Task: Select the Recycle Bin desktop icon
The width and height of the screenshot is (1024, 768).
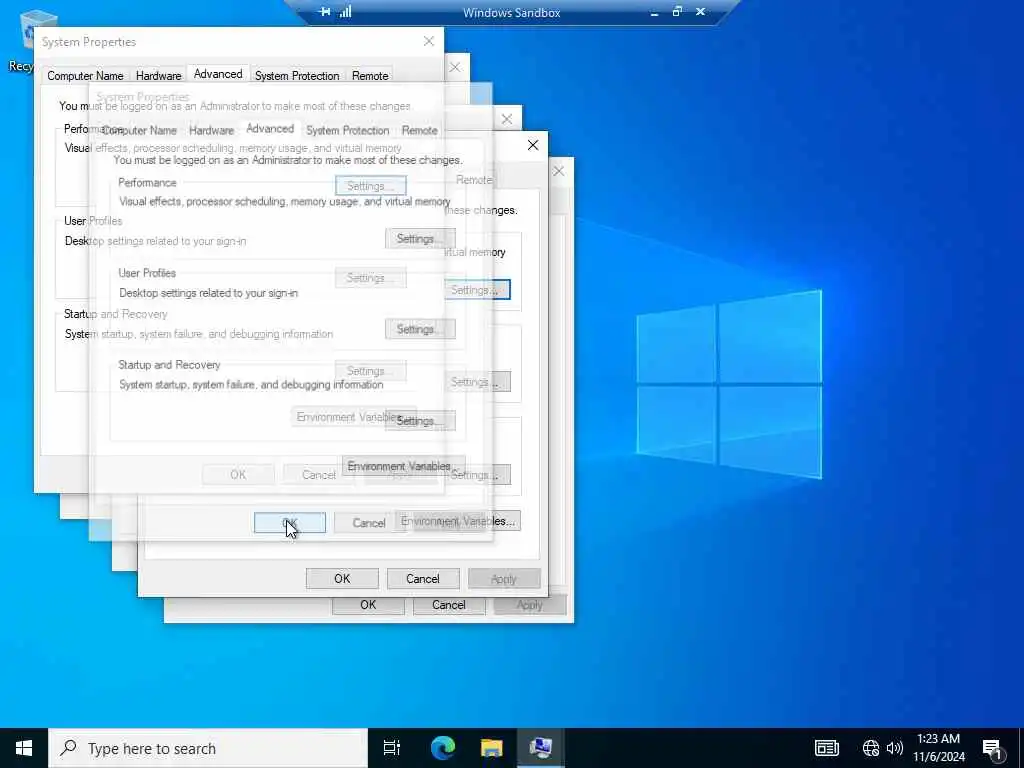Action: 26,39
